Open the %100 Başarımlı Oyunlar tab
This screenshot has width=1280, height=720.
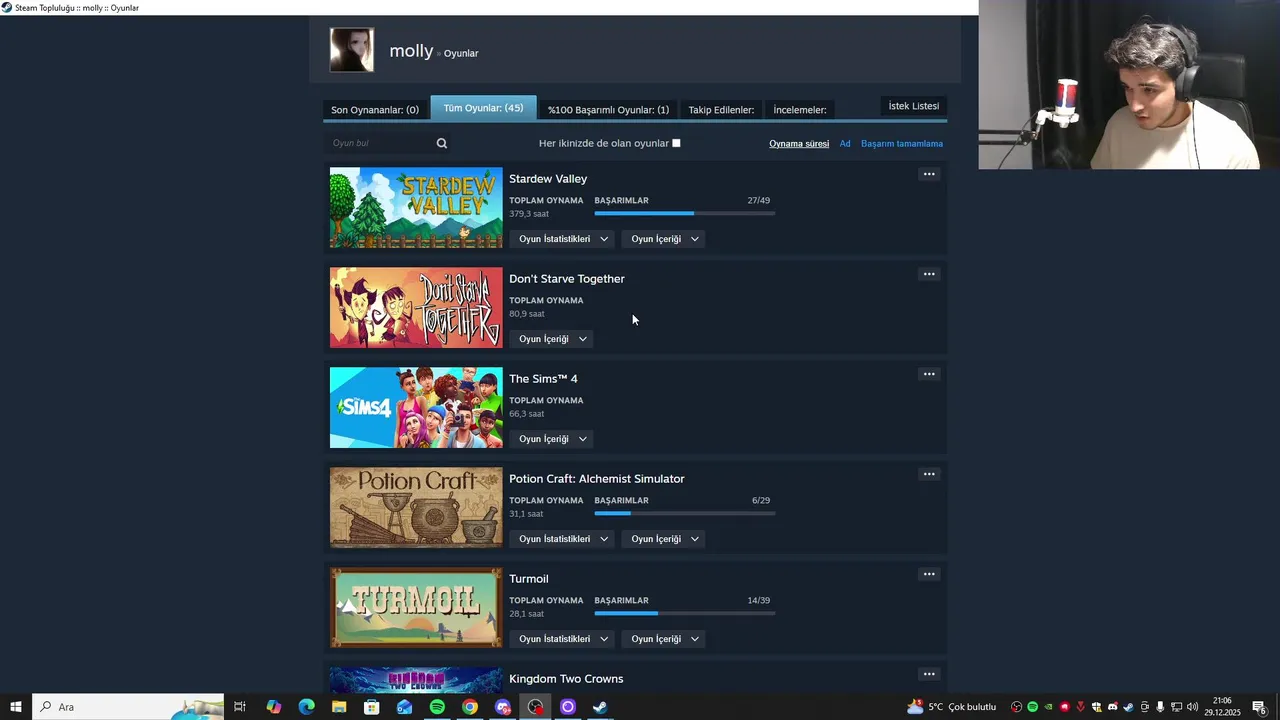tap(608, 110)
